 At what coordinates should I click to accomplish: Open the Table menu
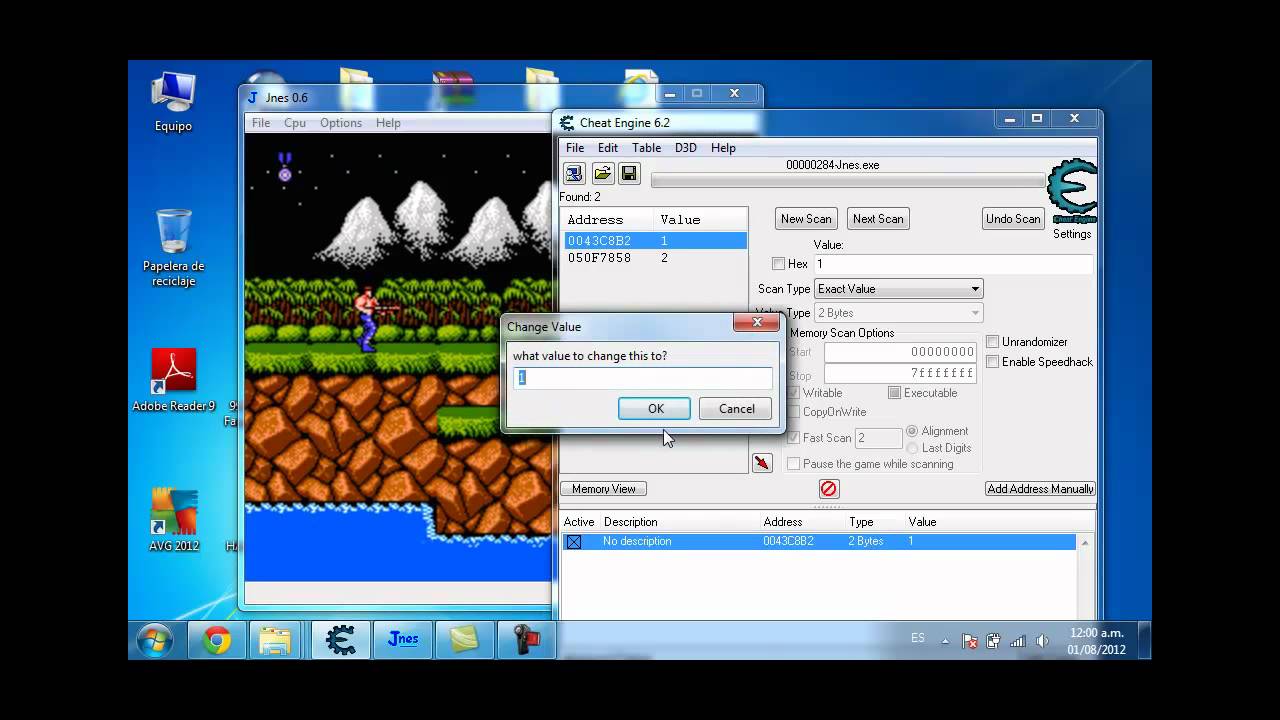click(646, 148)
